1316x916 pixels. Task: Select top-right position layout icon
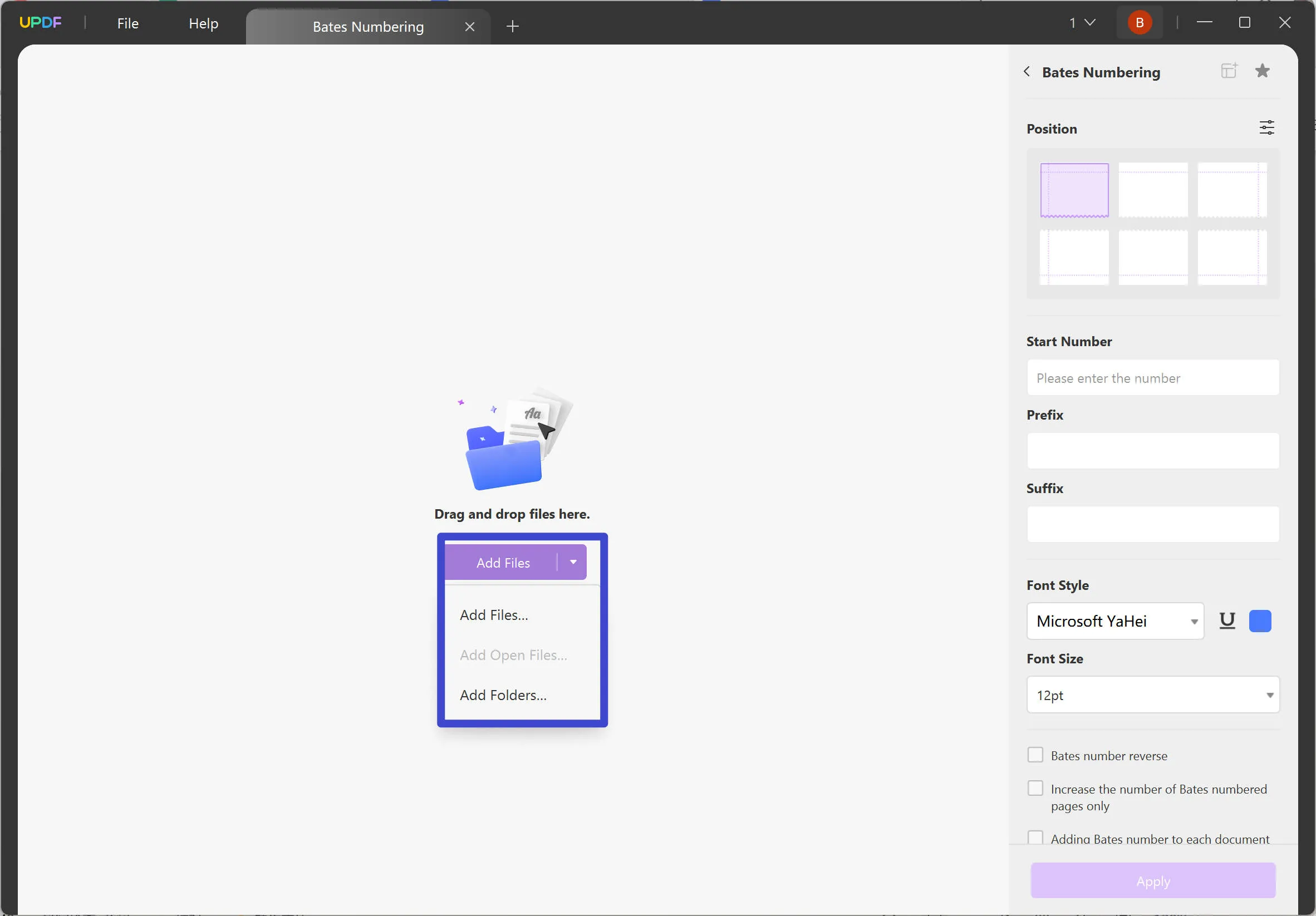1232,189
